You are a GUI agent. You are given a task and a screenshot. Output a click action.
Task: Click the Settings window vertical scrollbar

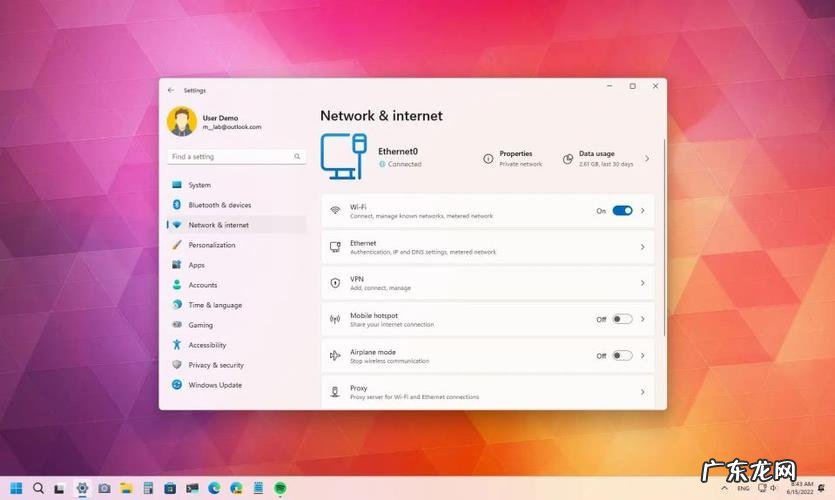(665, 237)
